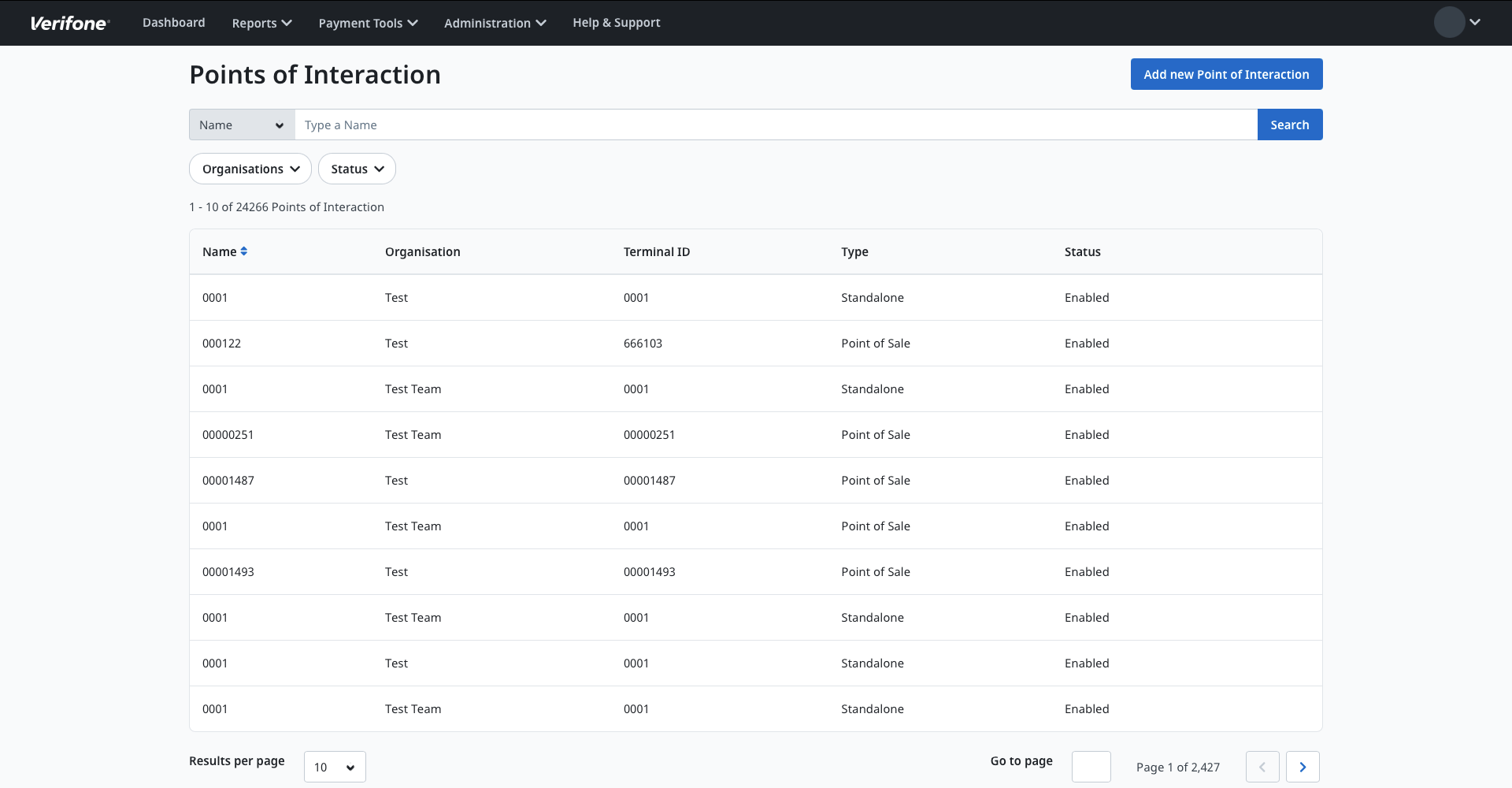
Task: Open row named 00001487
Action: point(756,481)
